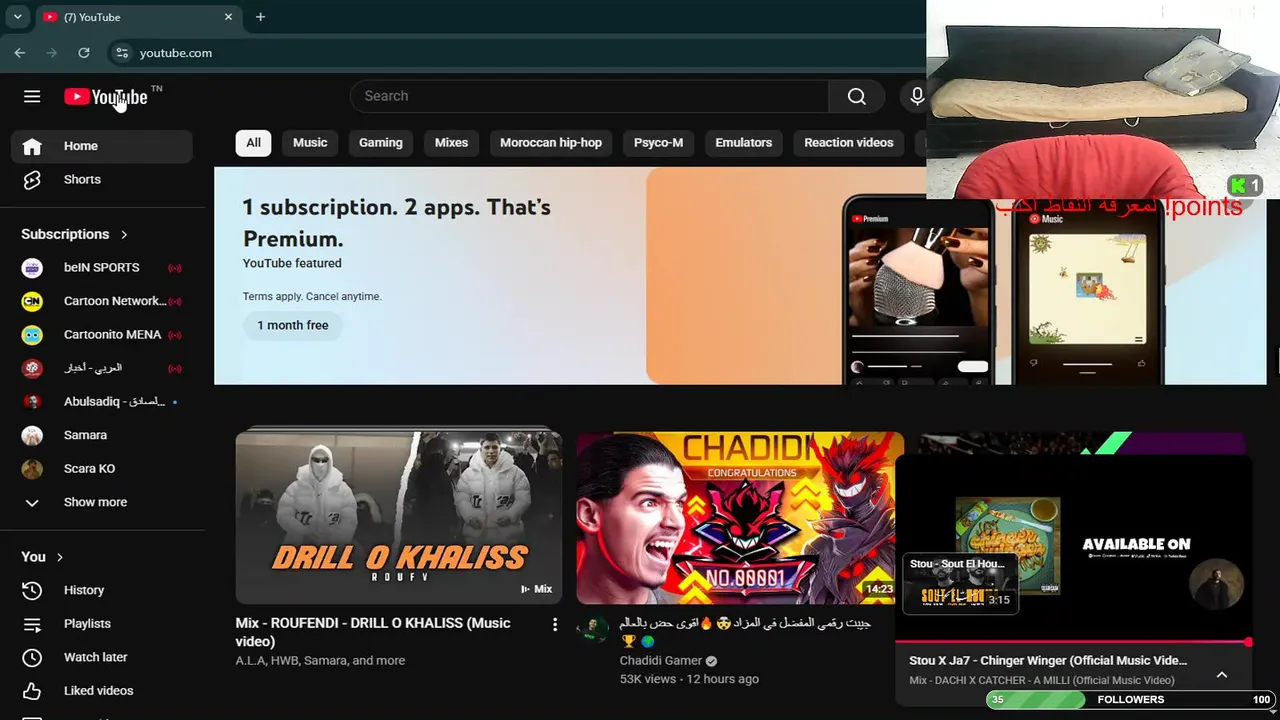Select the Psyco-M filter chip

658,143
